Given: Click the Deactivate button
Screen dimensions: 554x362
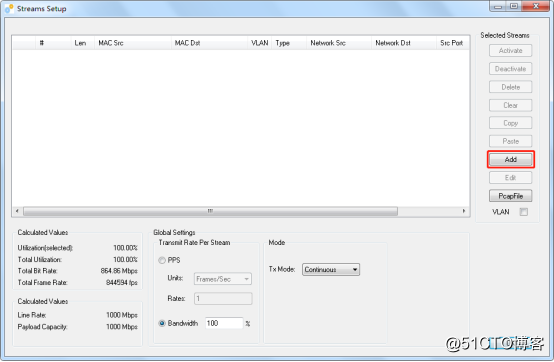Looking at the screenshot, I should [x=511, y=69].
